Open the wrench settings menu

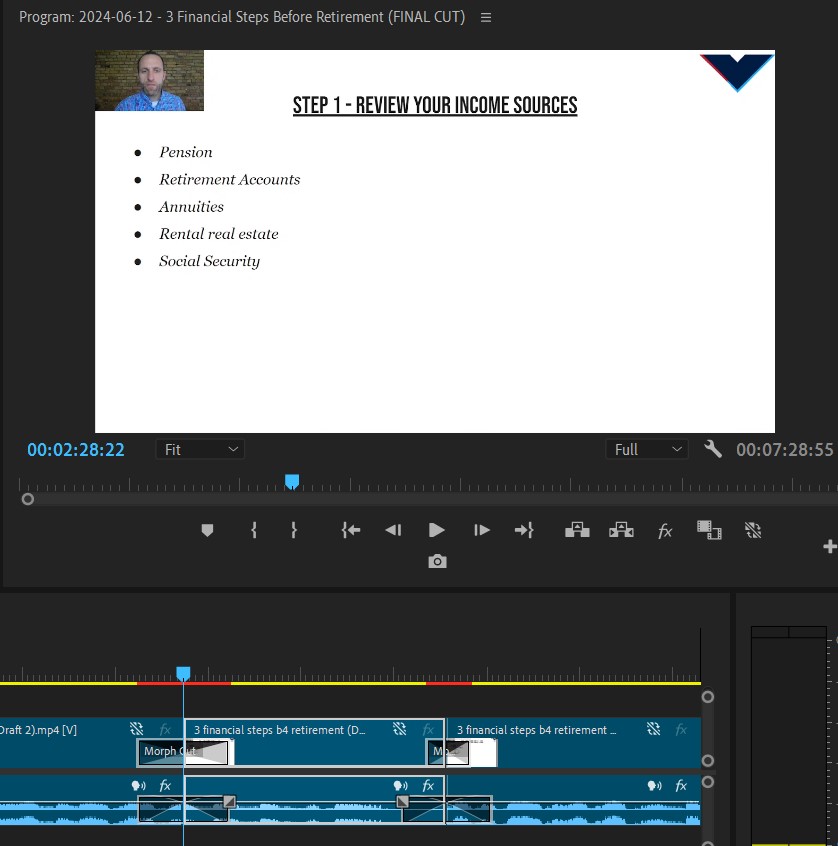(713, 449)
